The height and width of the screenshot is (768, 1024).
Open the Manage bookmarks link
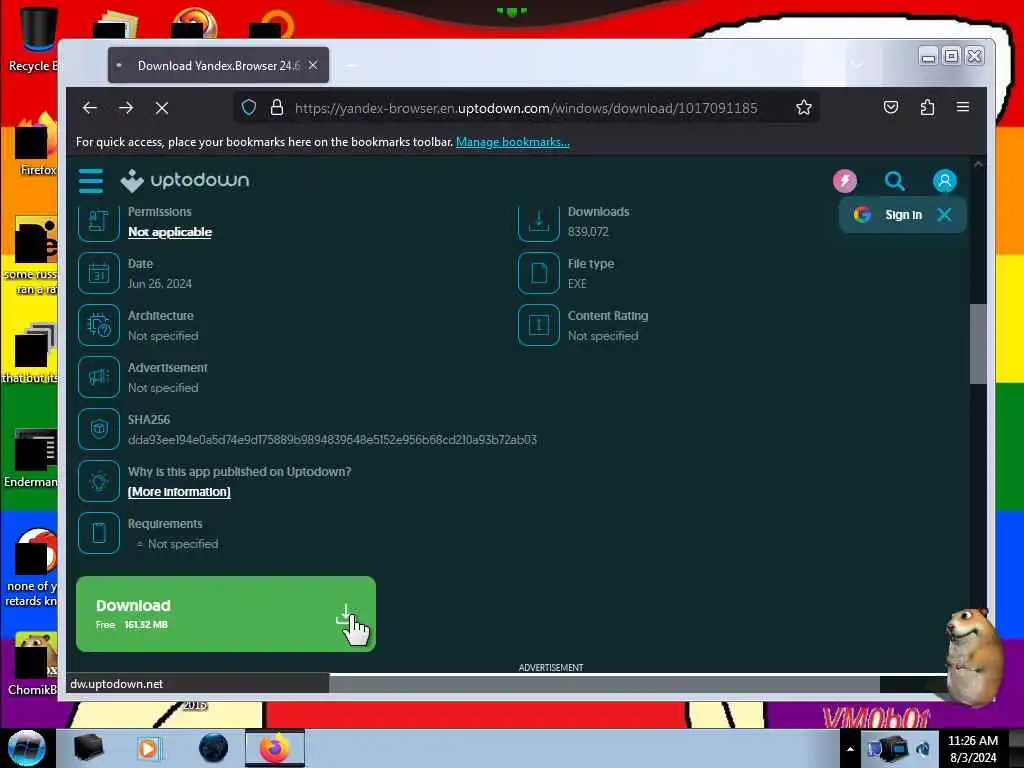click(513, 142)
